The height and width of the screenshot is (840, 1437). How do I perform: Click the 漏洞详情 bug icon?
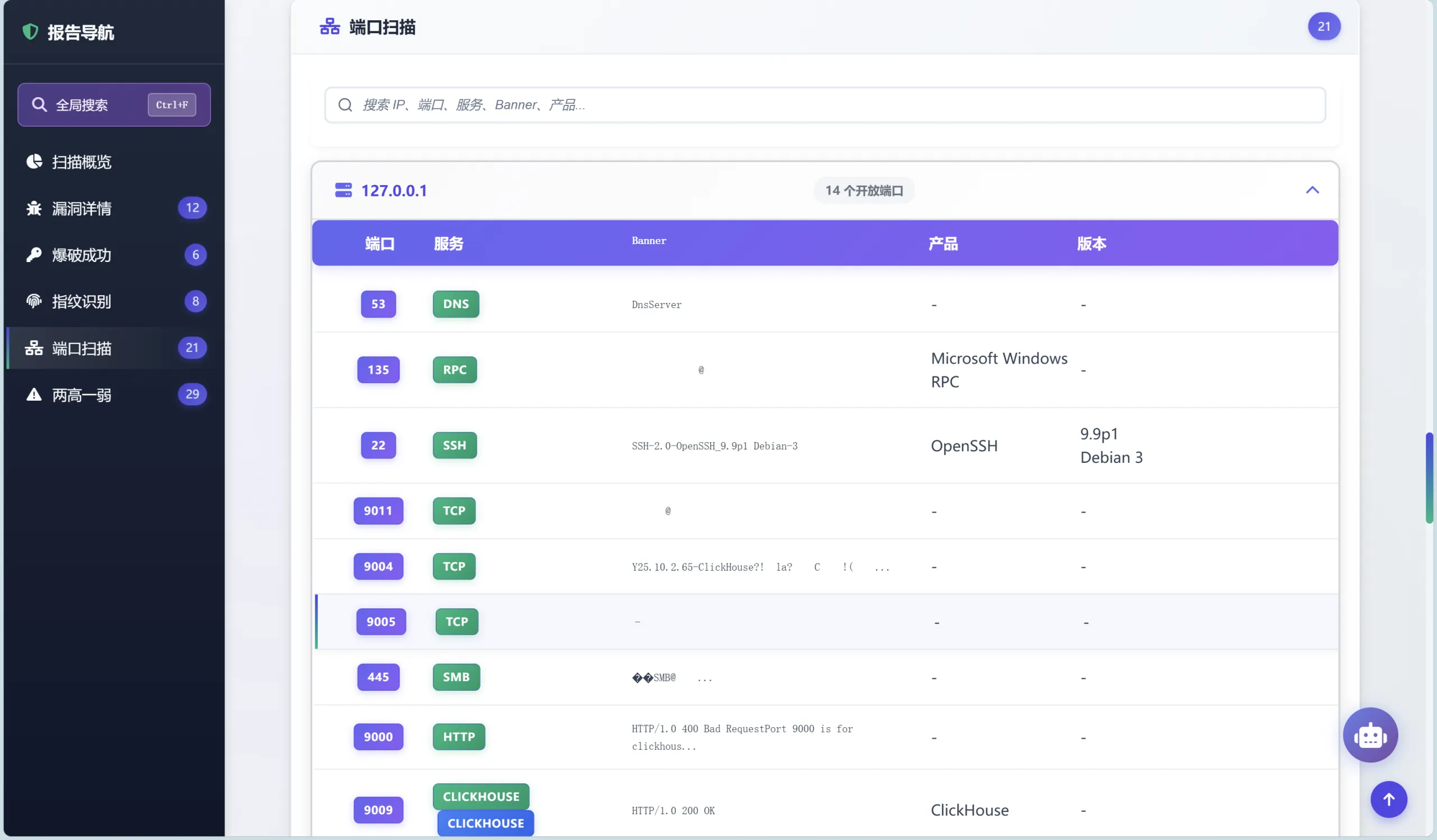(33, 208)
